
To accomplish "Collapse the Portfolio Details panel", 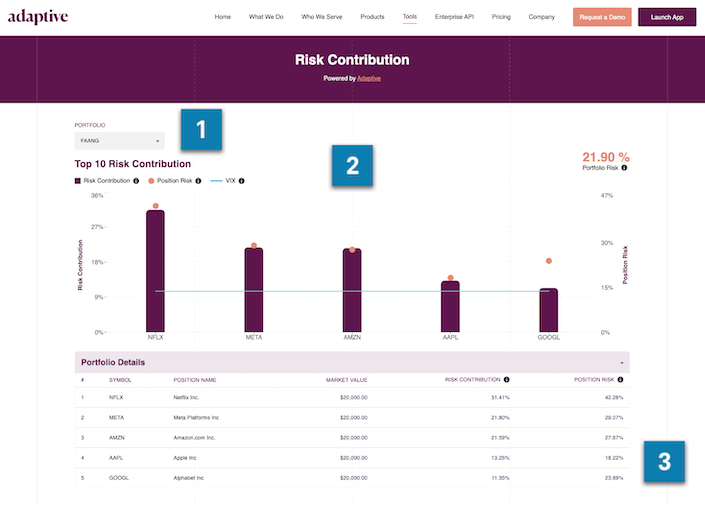I will pos(622,363).
